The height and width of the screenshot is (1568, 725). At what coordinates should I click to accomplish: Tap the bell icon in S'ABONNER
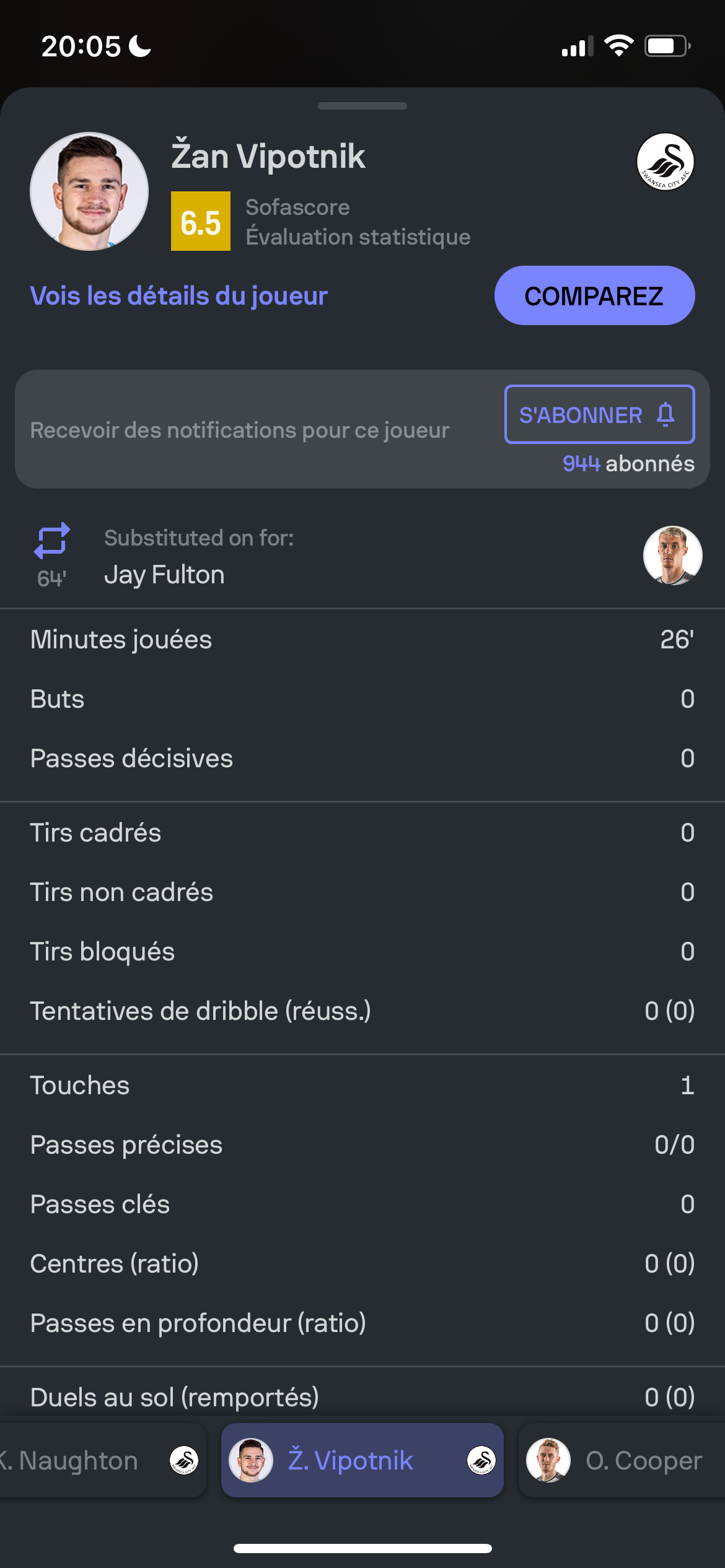point(666,414)
